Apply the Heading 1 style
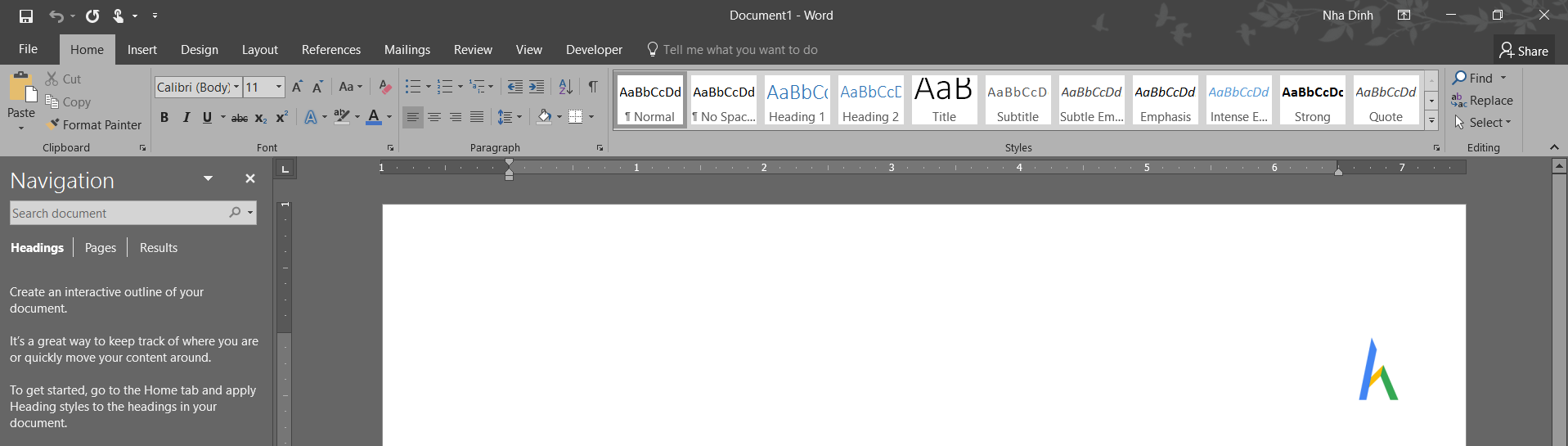The width and height of the screenshot is (1568, 446). click(x=797, y=100)
